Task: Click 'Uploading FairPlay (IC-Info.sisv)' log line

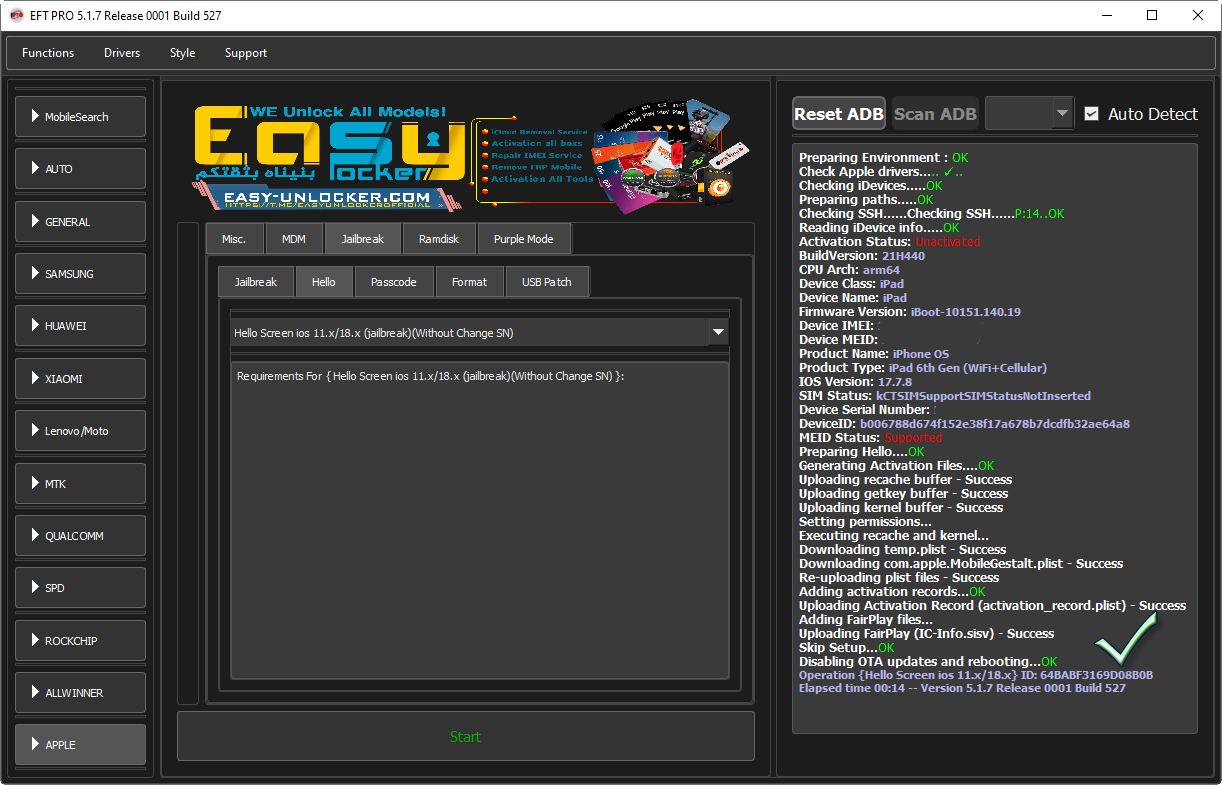Action: point(927,634)
